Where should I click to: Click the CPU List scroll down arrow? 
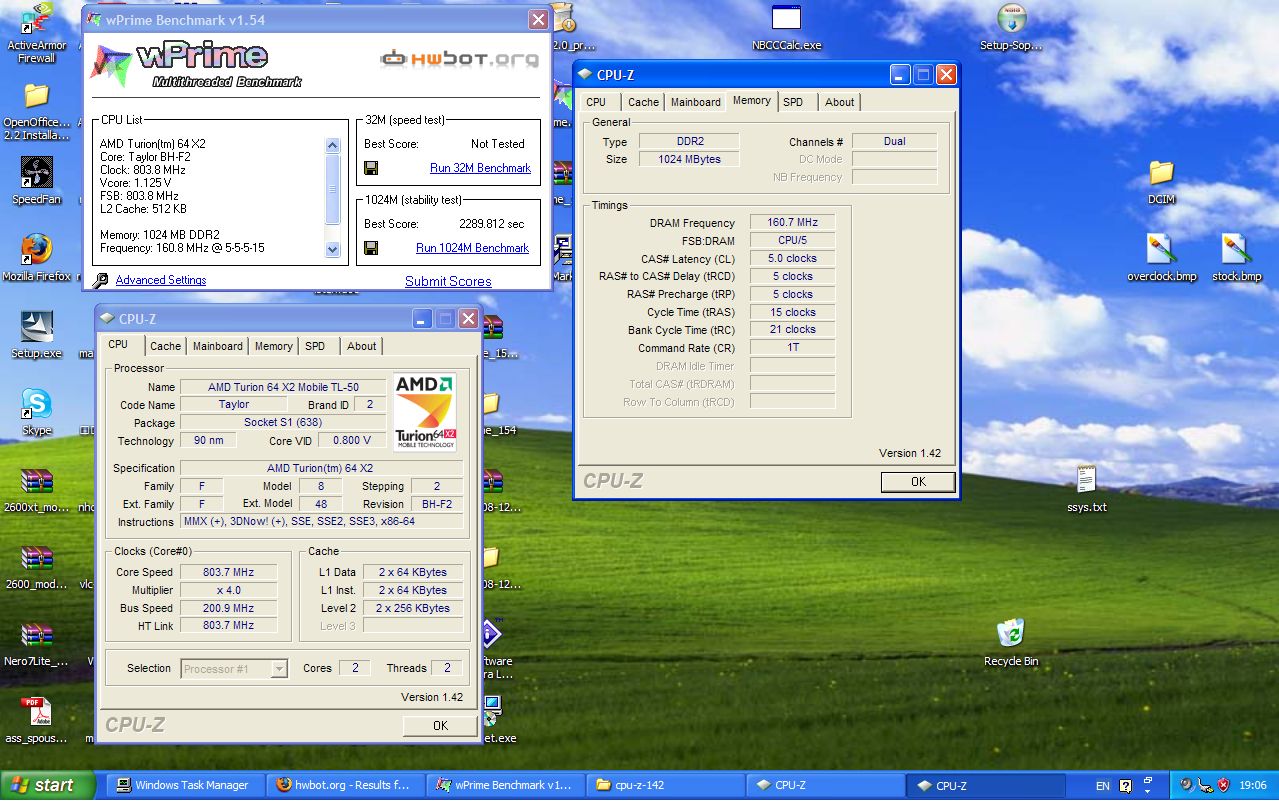pyautogui.click(x=333, y=250)
